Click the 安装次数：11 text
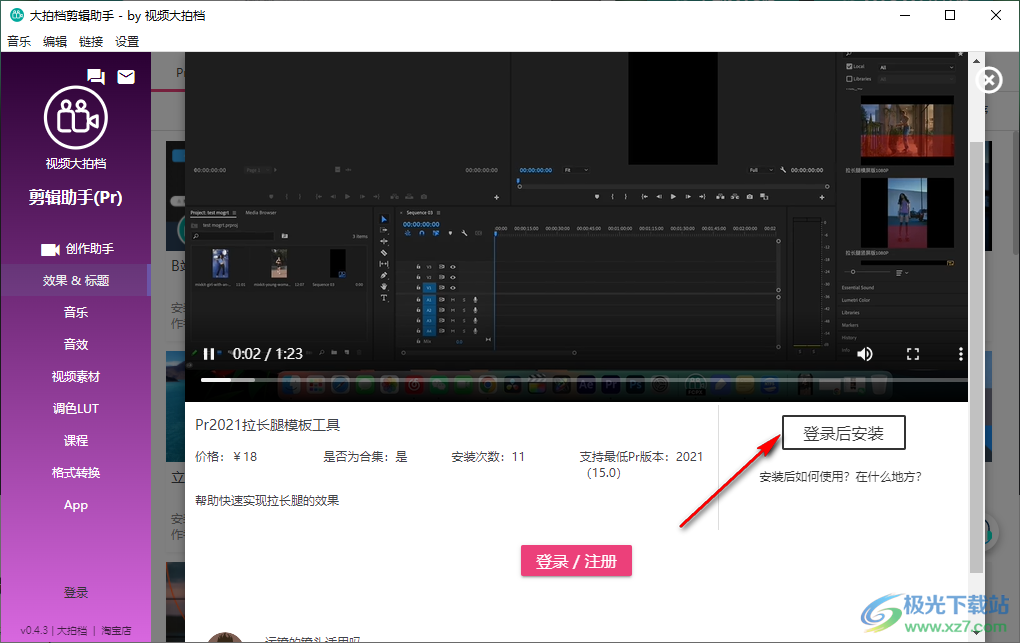The height and width of the screenshot is (643, 1020). click(x=488, y=457)
